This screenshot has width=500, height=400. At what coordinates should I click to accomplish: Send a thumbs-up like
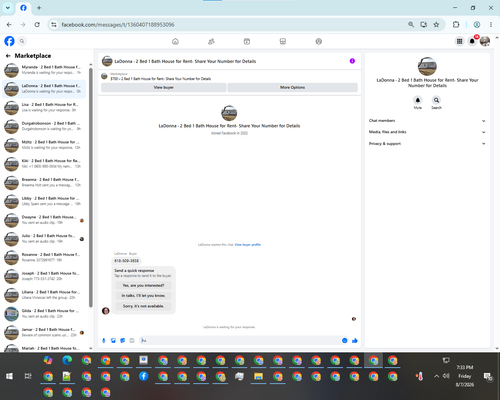[355, 340]
